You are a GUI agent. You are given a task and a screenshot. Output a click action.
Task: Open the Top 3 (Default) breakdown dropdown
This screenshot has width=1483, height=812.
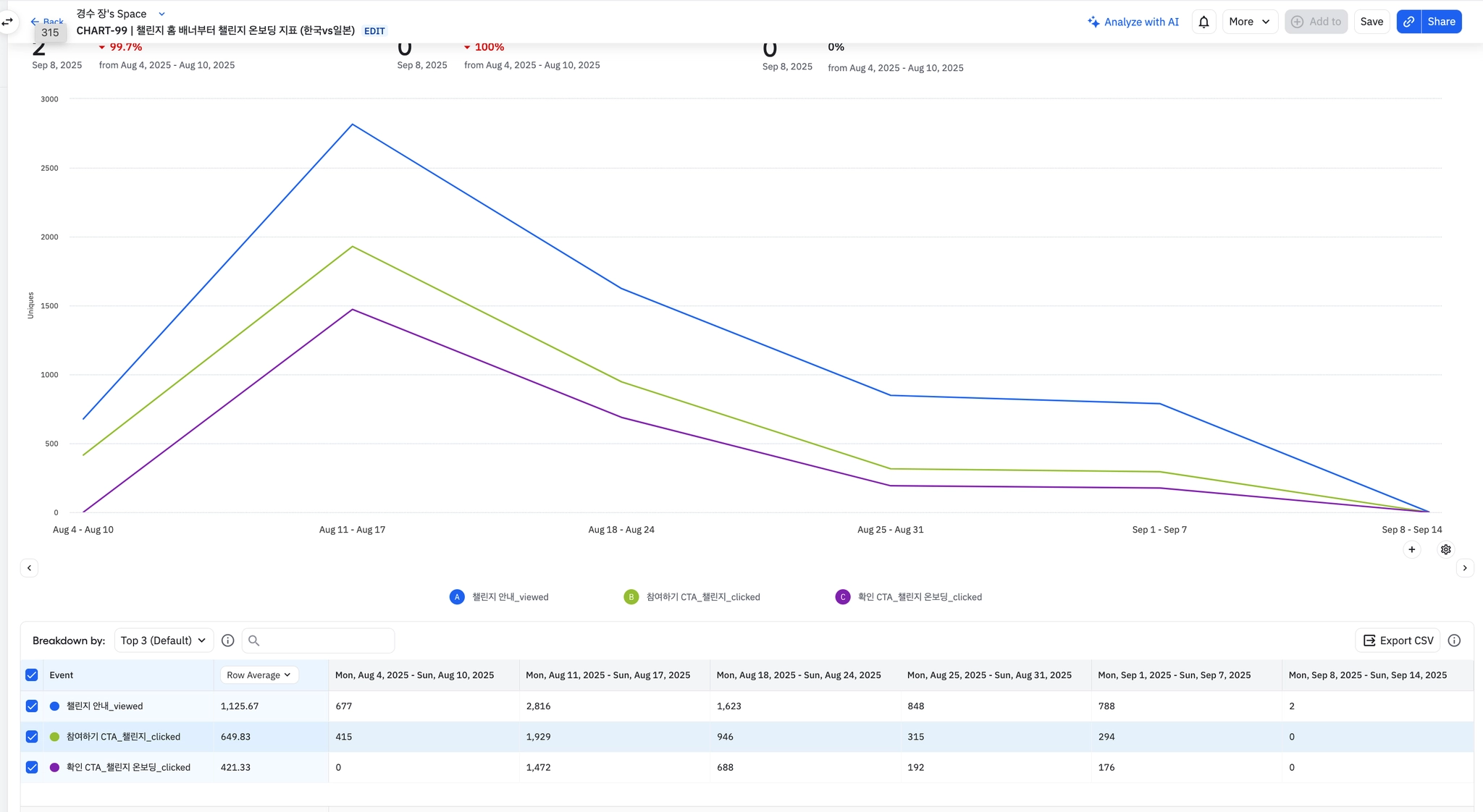click(163, 640)
